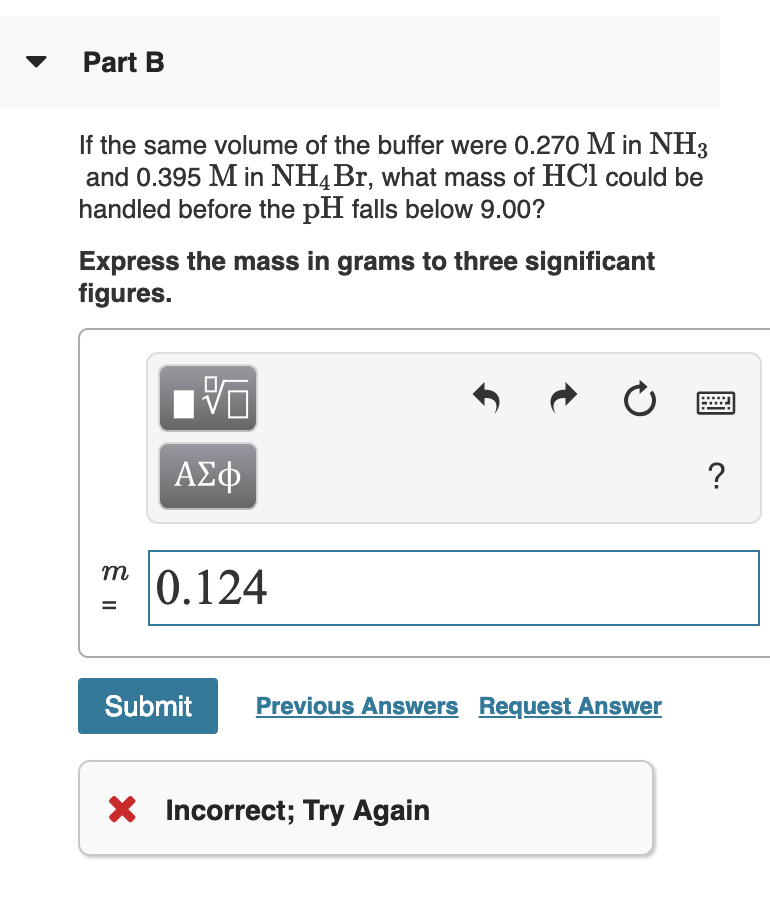
Task: Undo the last answer edit
Action: tap(487, 397)
